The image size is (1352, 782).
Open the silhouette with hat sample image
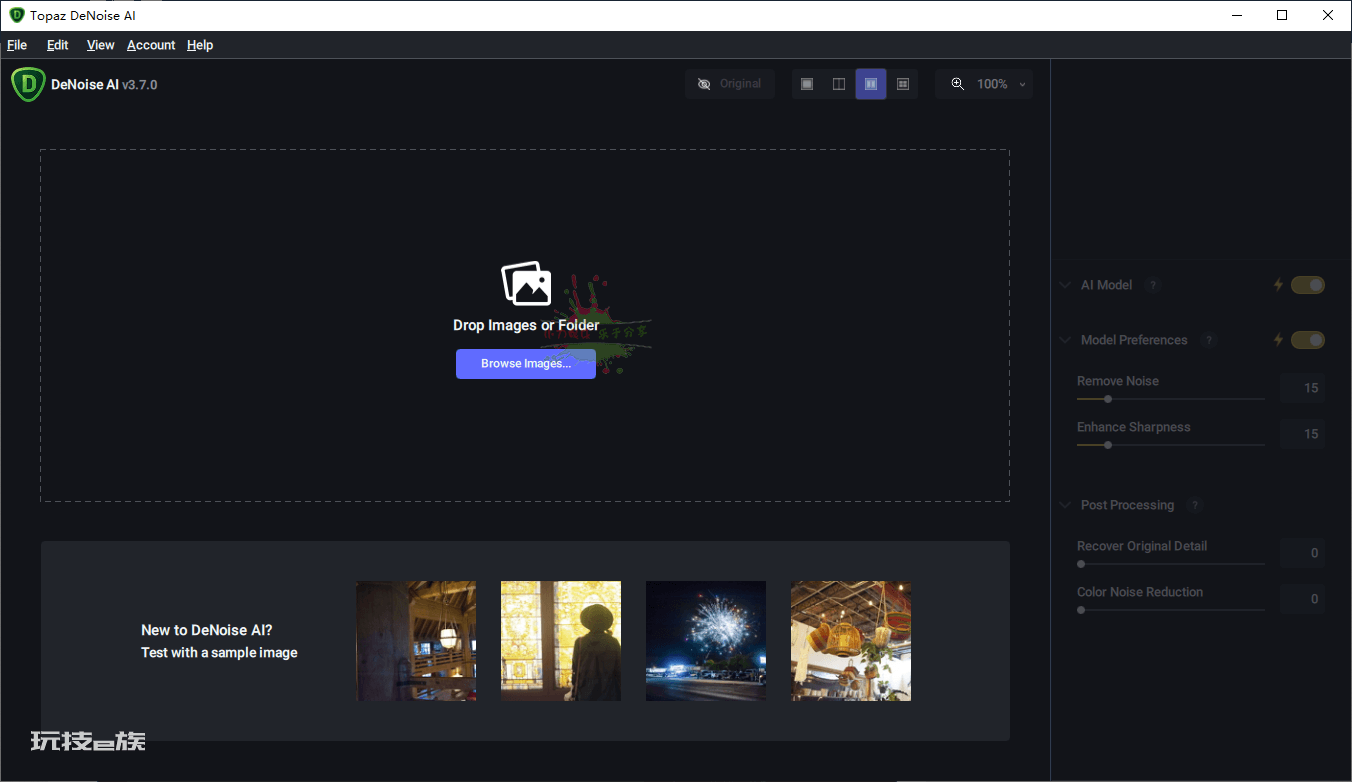point(561,641)
